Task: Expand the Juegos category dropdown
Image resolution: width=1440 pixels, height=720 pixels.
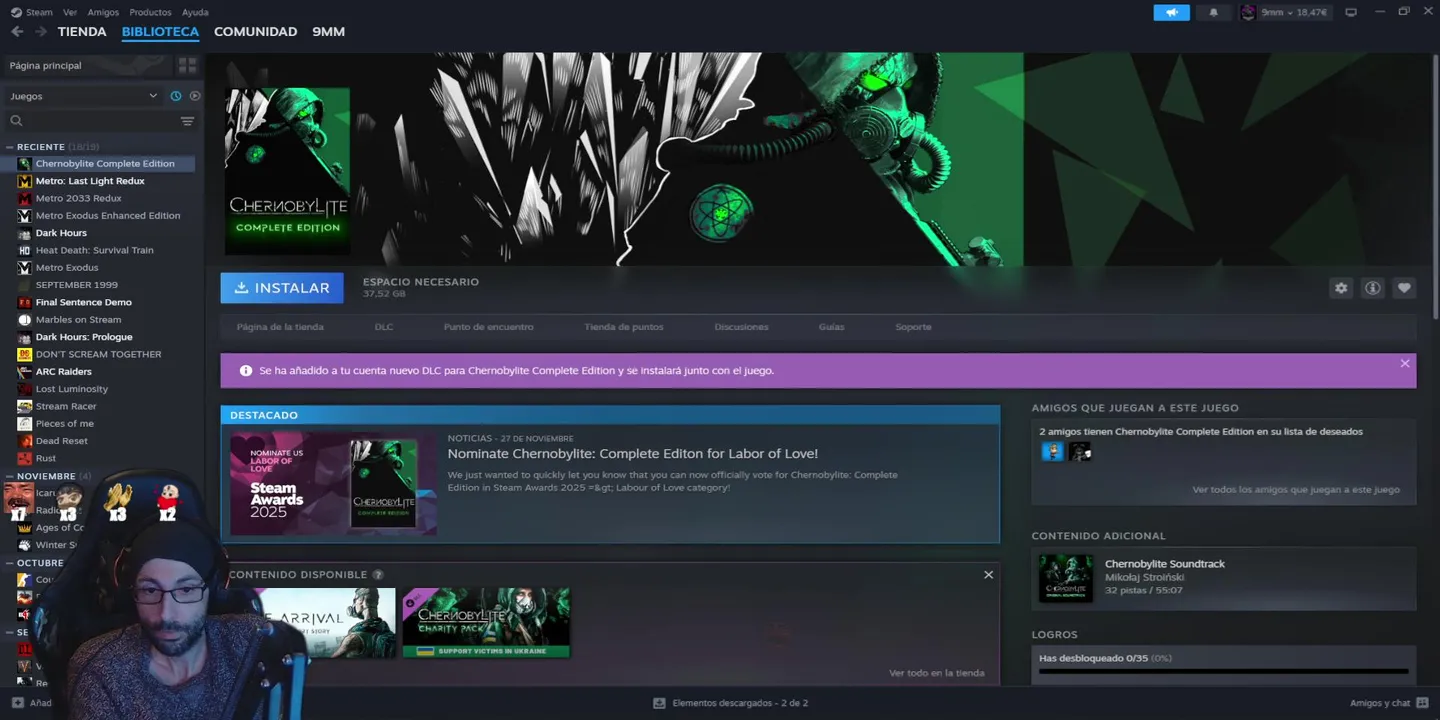Action: [x=83, y=96]
